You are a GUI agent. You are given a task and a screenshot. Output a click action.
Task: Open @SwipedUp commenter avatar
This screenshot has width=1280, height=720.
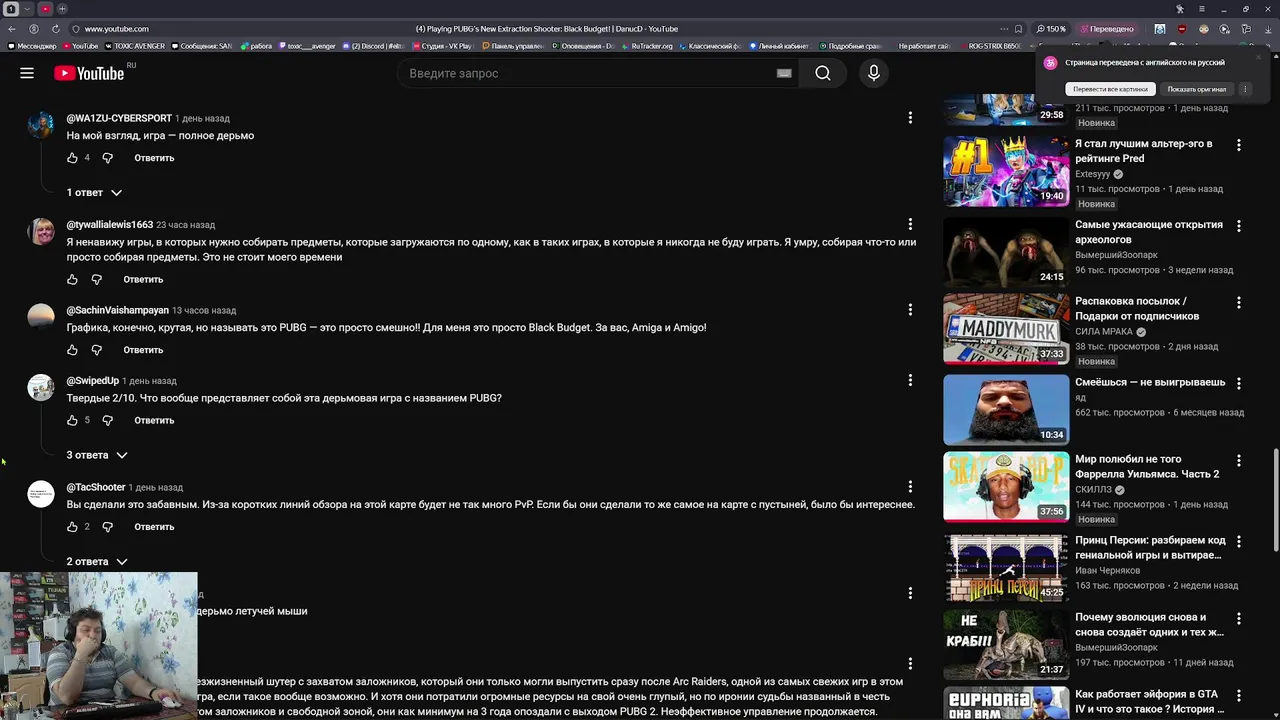[41, 387]
